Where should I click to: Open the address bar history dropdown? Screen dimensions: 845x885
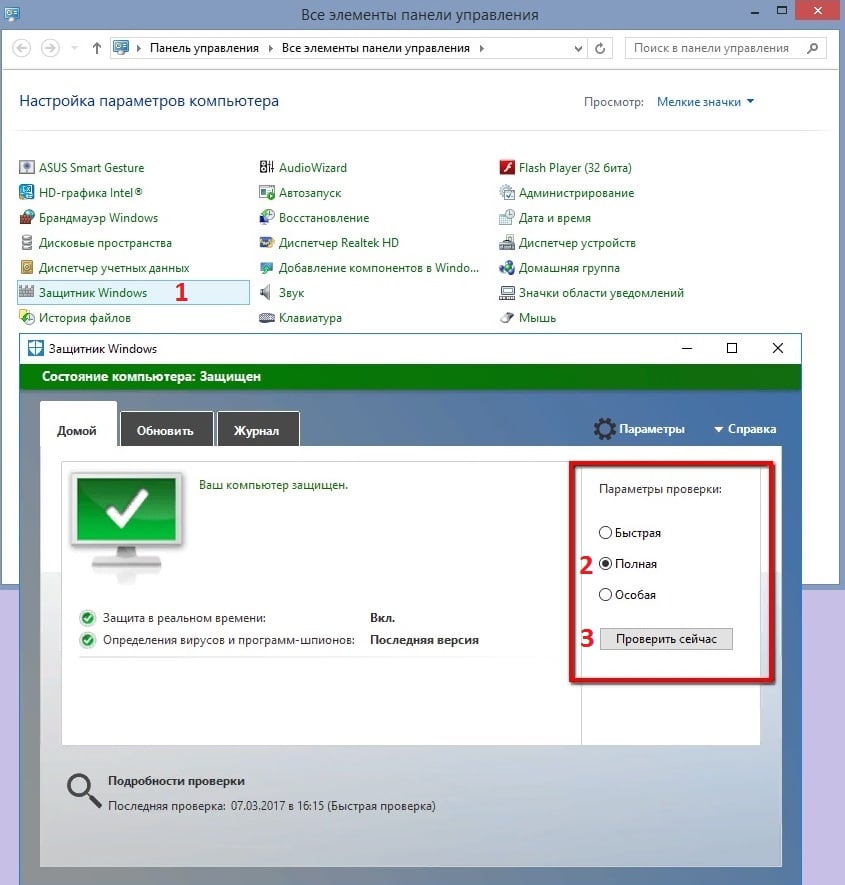[578, 49]
